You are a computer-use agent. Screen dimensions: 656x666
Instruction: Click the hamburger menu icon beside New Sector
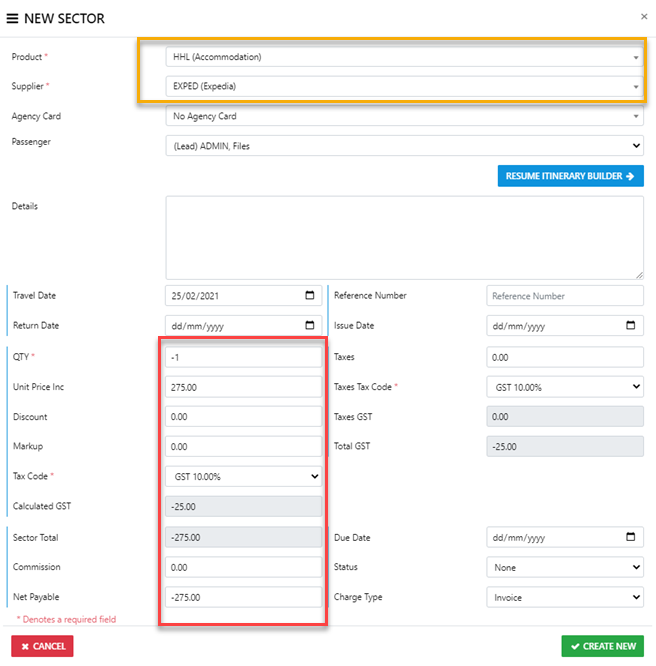coord(12,19)
